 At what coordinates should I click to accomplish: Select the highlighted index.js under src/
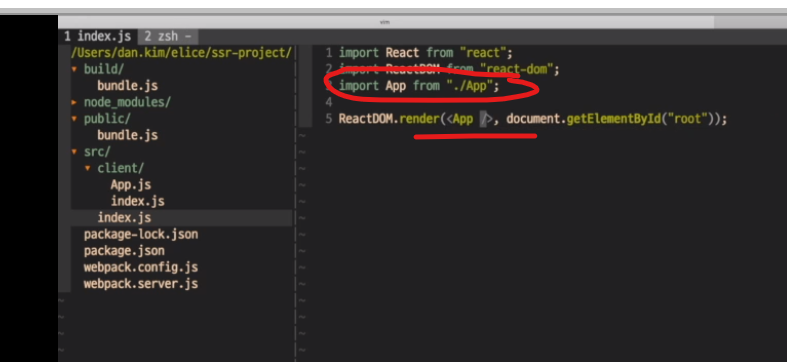[x=124, y=218]
